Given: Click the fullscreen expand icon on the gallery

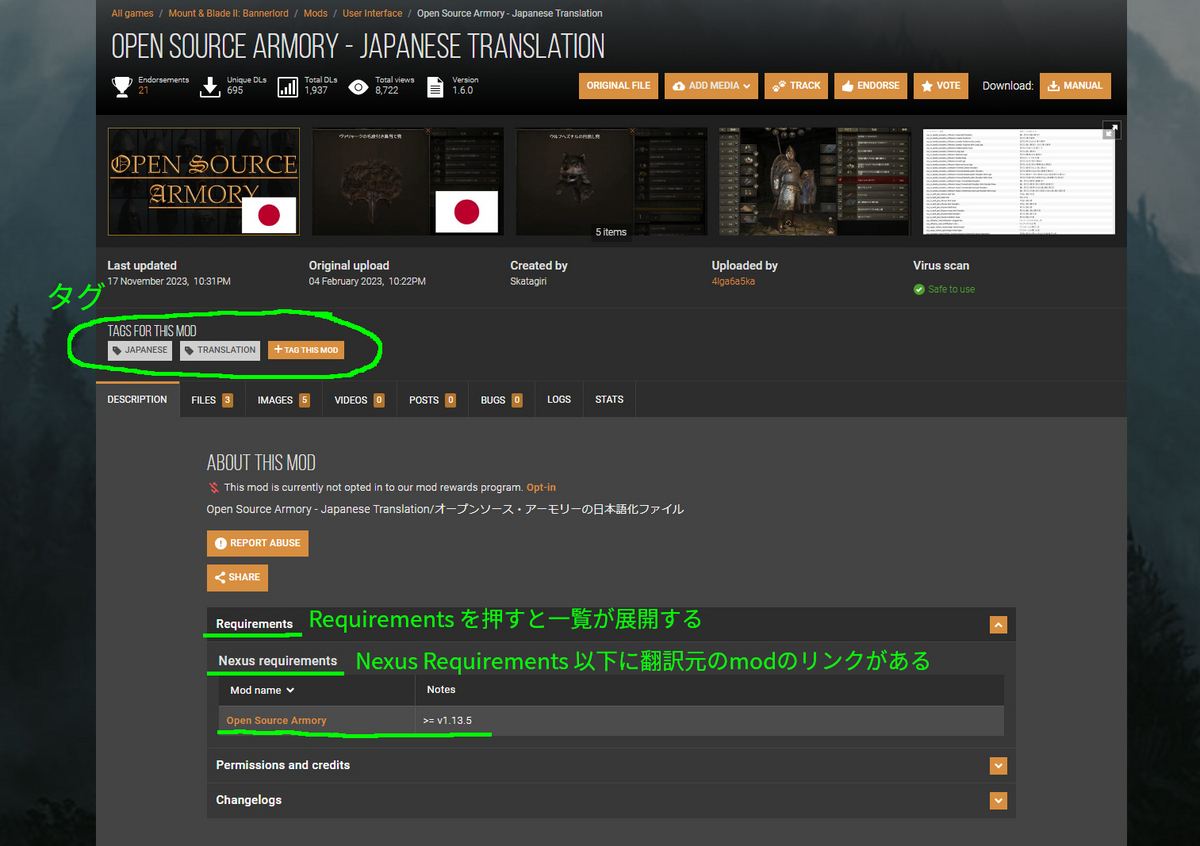Looking at the screenshot, I should tap(1112, 130).
